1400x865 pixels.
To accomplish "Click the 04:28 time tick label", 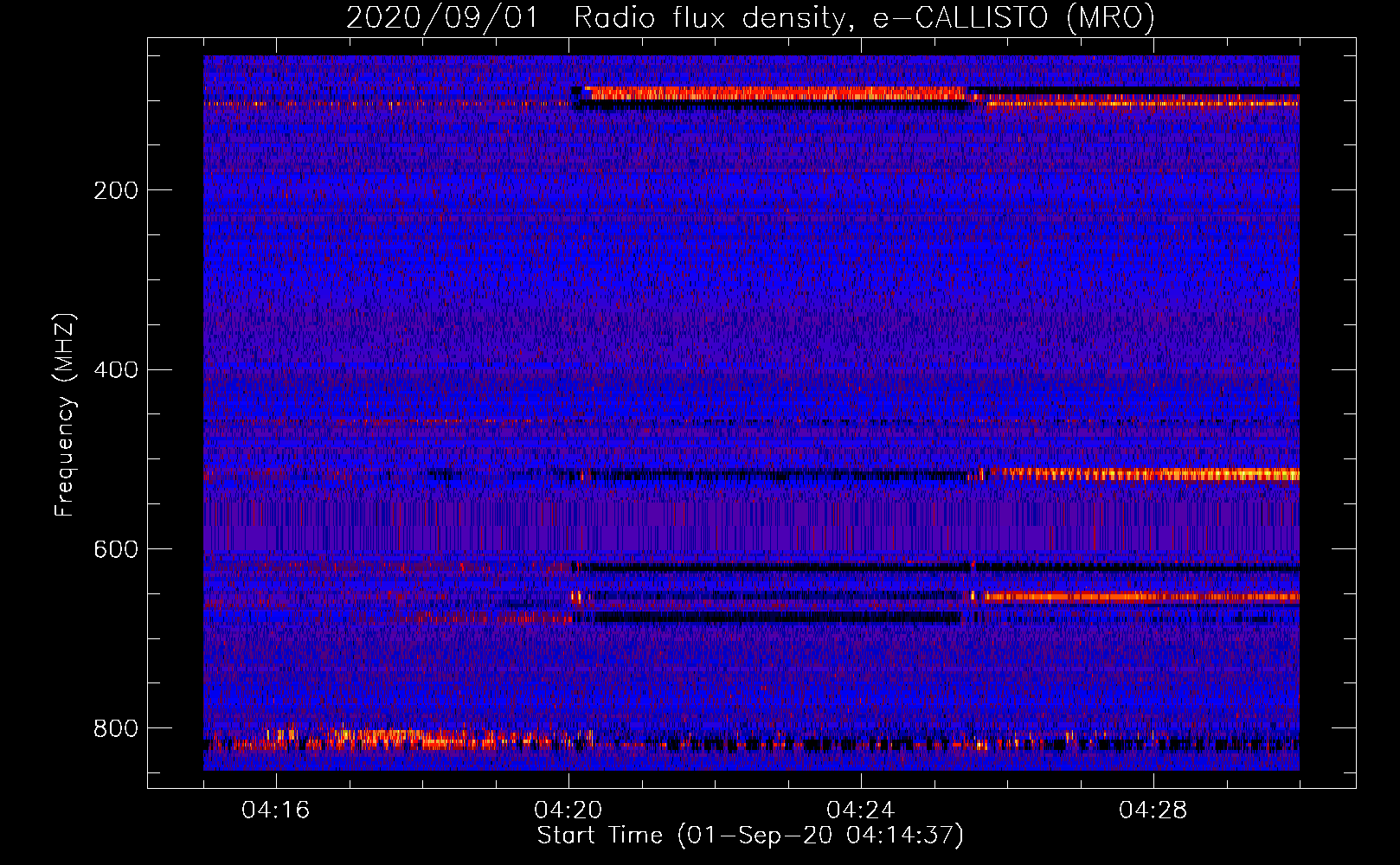I will click(x=1153, y=810).
